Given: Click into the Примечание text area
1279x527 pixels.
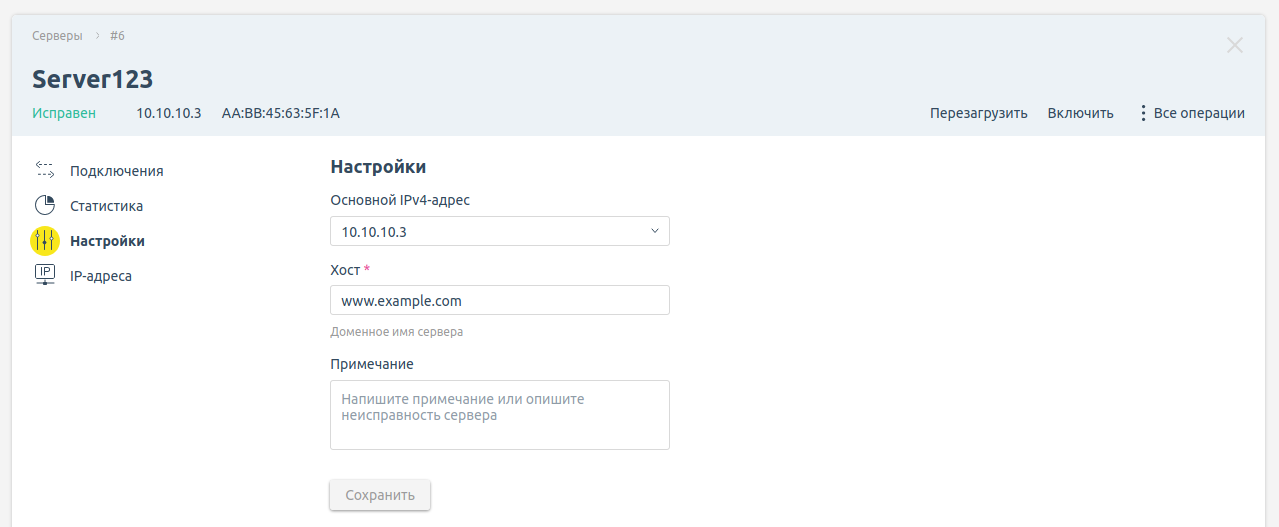Looking at the screenshot, I should [499, 414].
